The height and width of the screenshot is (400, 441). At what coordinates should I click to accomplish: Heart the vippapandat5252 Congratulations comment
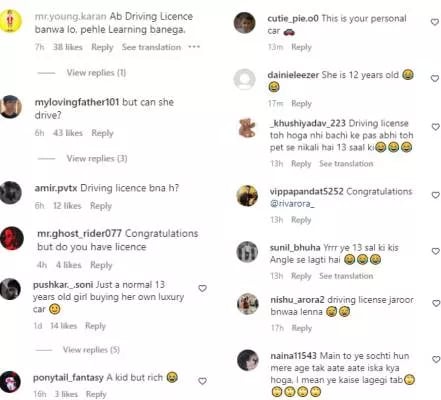pyautogui.click(x=435, y=195)
